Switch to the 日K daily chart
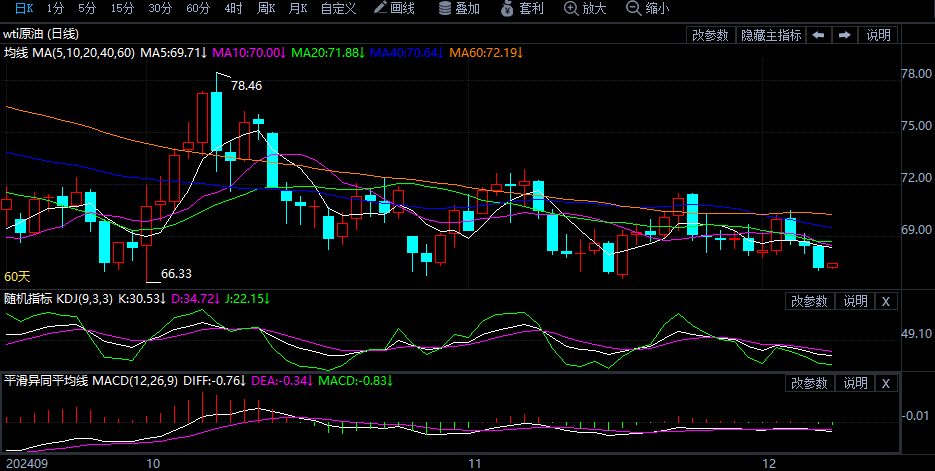The image size is (935, 471). [x=22, y=9]
